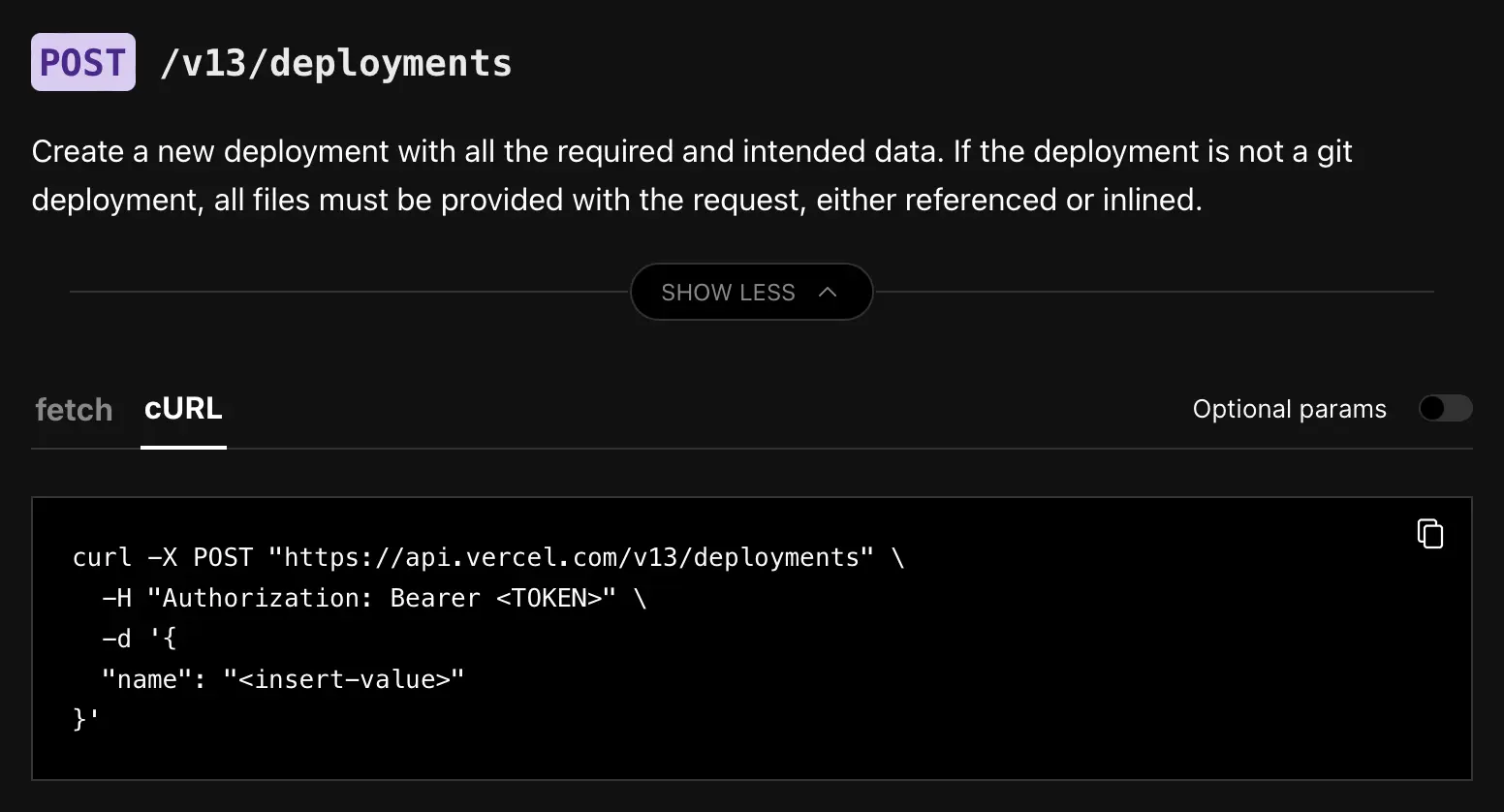Click the -d '{ line

click(140, 639)
